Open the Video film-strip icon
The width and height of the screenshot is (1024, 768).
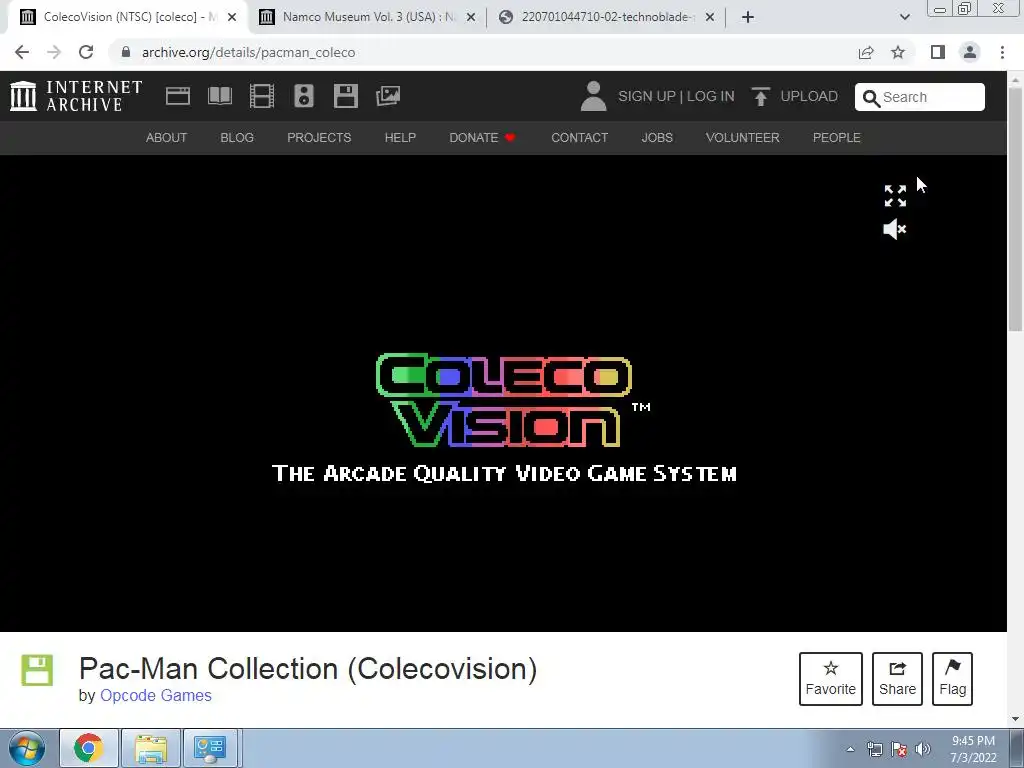pyautogui.click(x=262, y=96)
